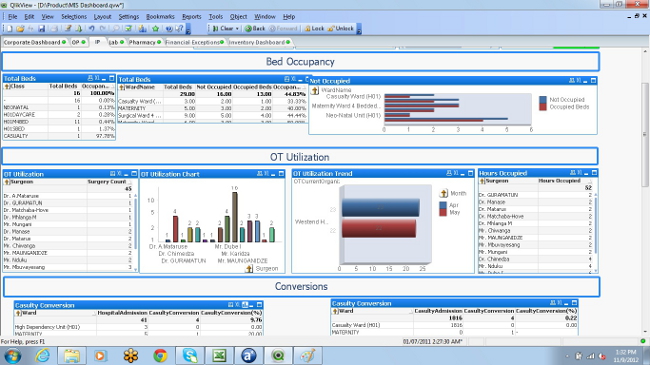Select Dr. GURAMATUN in OT Utilization table
This screenshot has width=650, height=365.
[70, 203]
